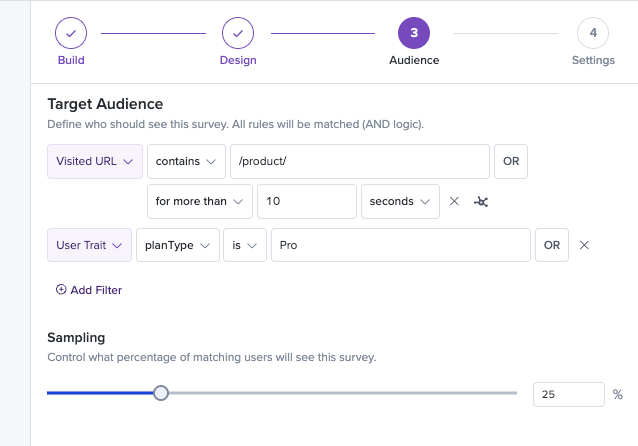Select the Audience step circle
Image resolution: width=638 pixels, height=446 pixels.
pos(414,33)
